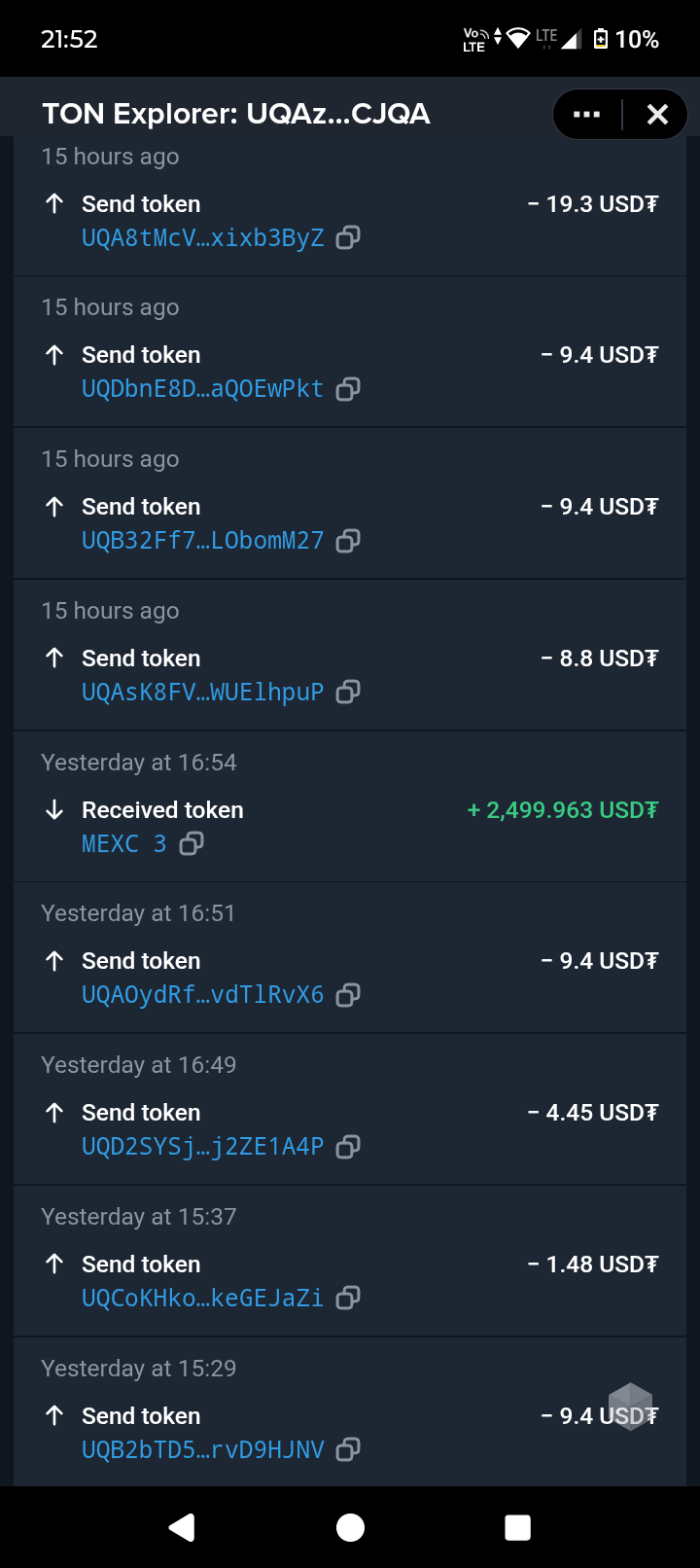Copy address UQA8tMcV…xixb3ByZ

(348, 237)
